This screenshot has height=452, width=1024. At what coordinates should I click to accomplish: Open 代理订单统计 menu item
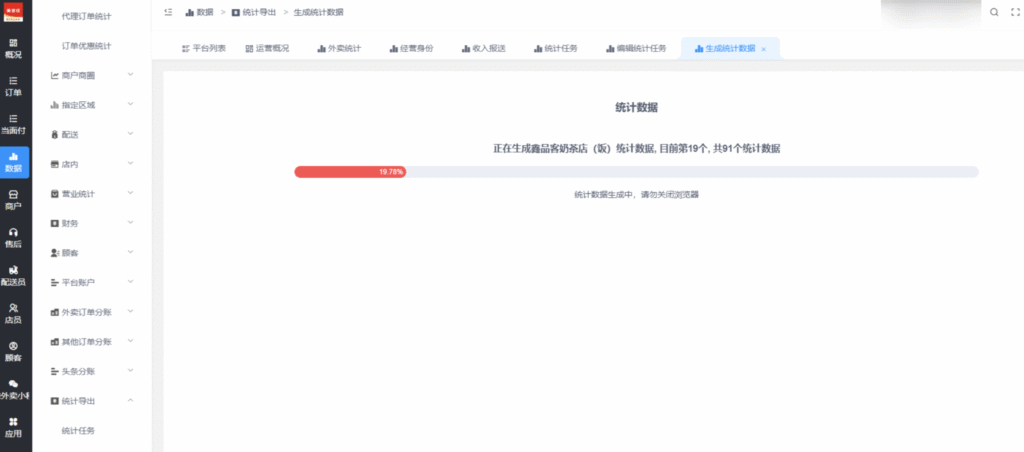pyautogui.click(x=86, y=16)
